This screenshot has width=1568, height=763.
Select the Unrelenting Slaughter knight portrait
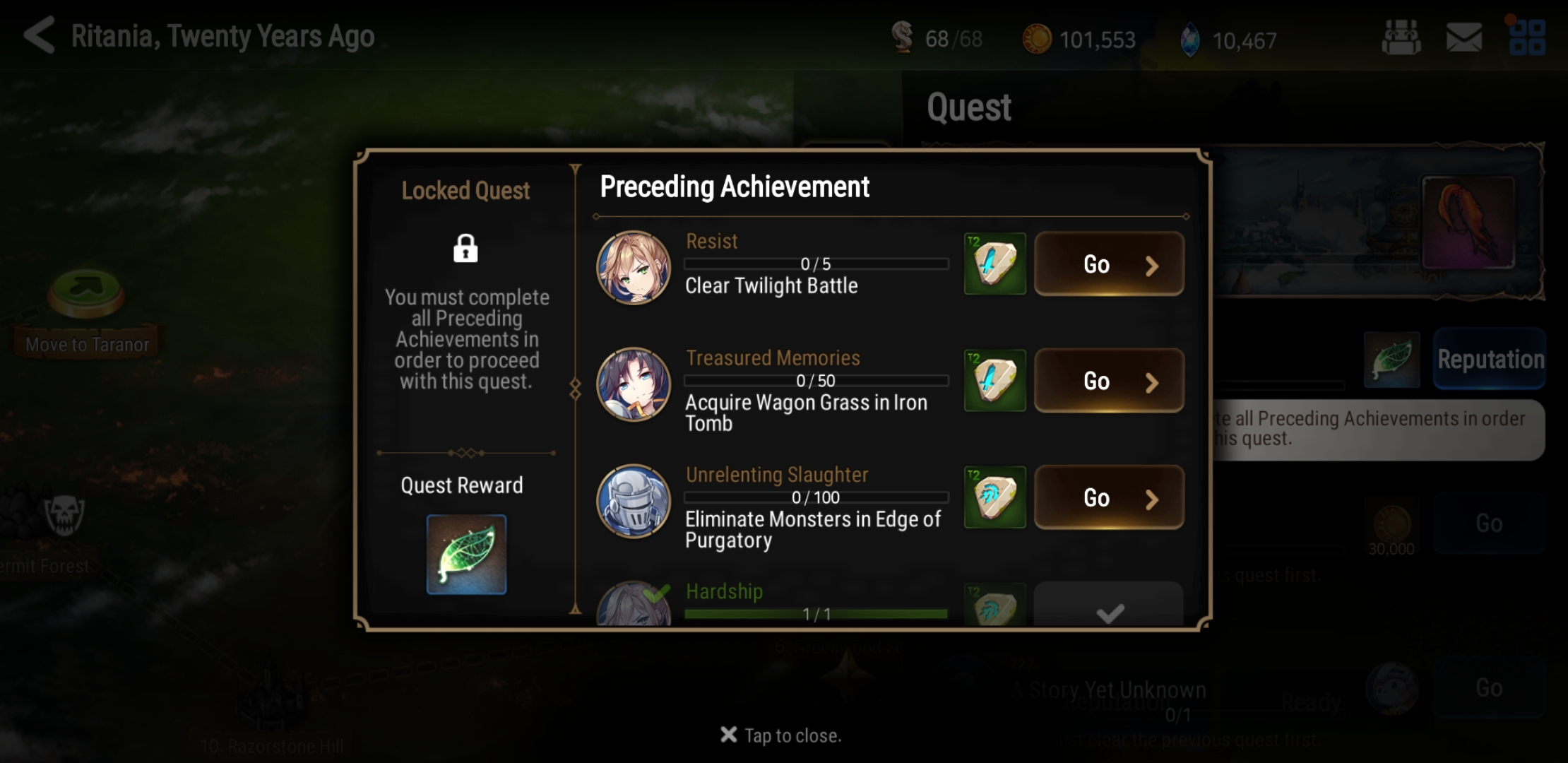(634, 500)
